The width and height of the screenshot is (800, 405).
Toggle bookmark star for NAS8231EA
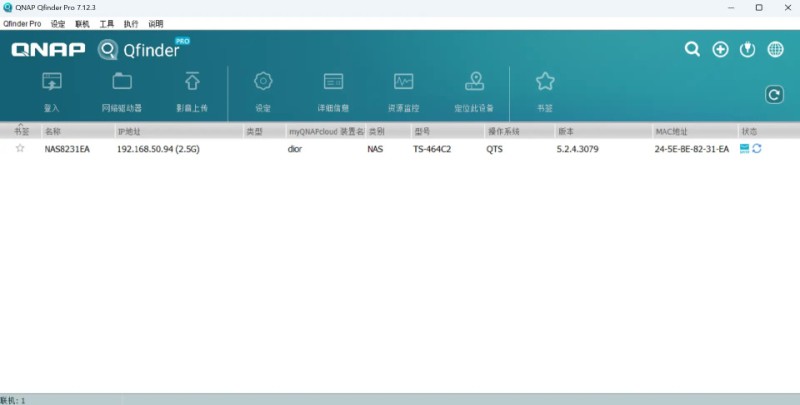tap(20, 148)
